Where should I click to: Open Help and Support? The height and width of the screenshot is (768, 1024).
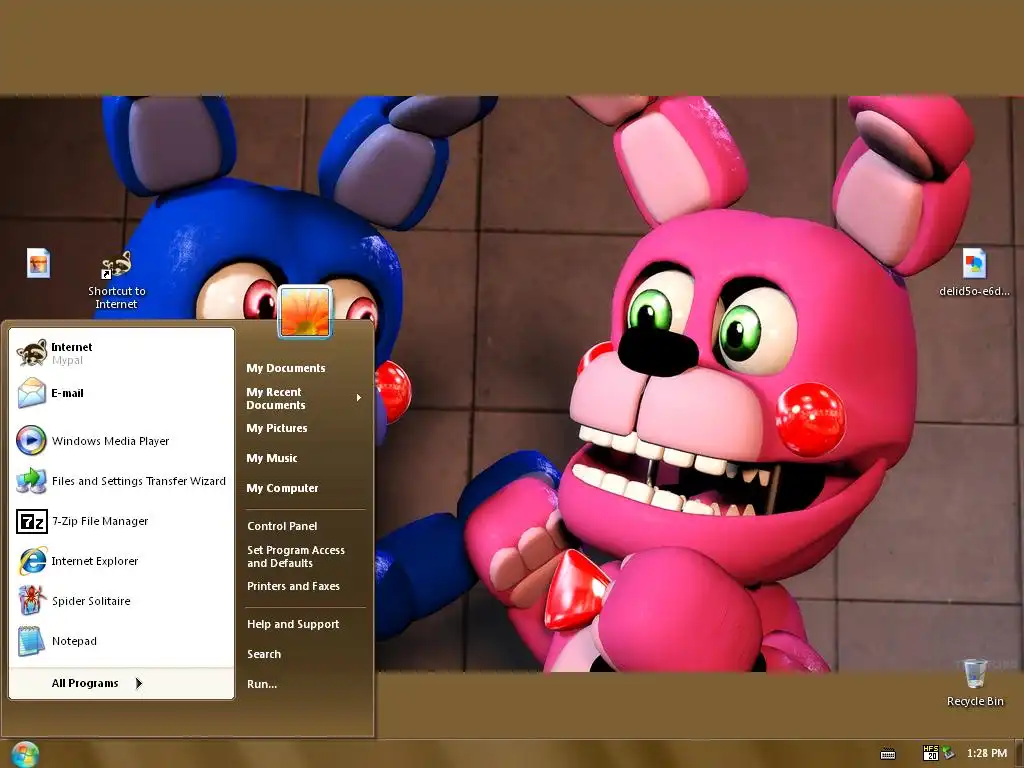point(293,624)
